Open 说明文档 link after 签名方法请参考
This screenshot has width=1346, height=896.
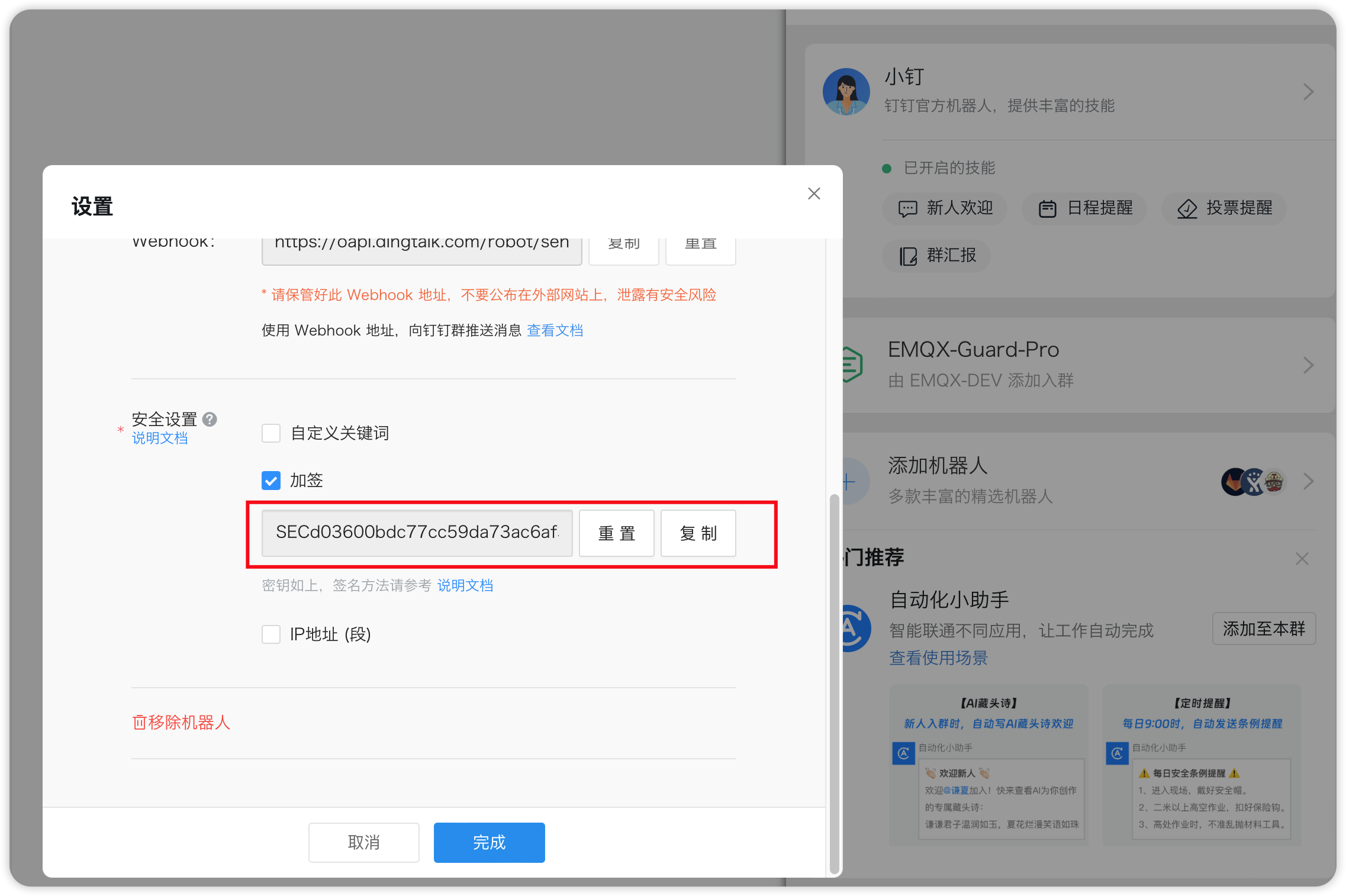[x=465, y=585]
